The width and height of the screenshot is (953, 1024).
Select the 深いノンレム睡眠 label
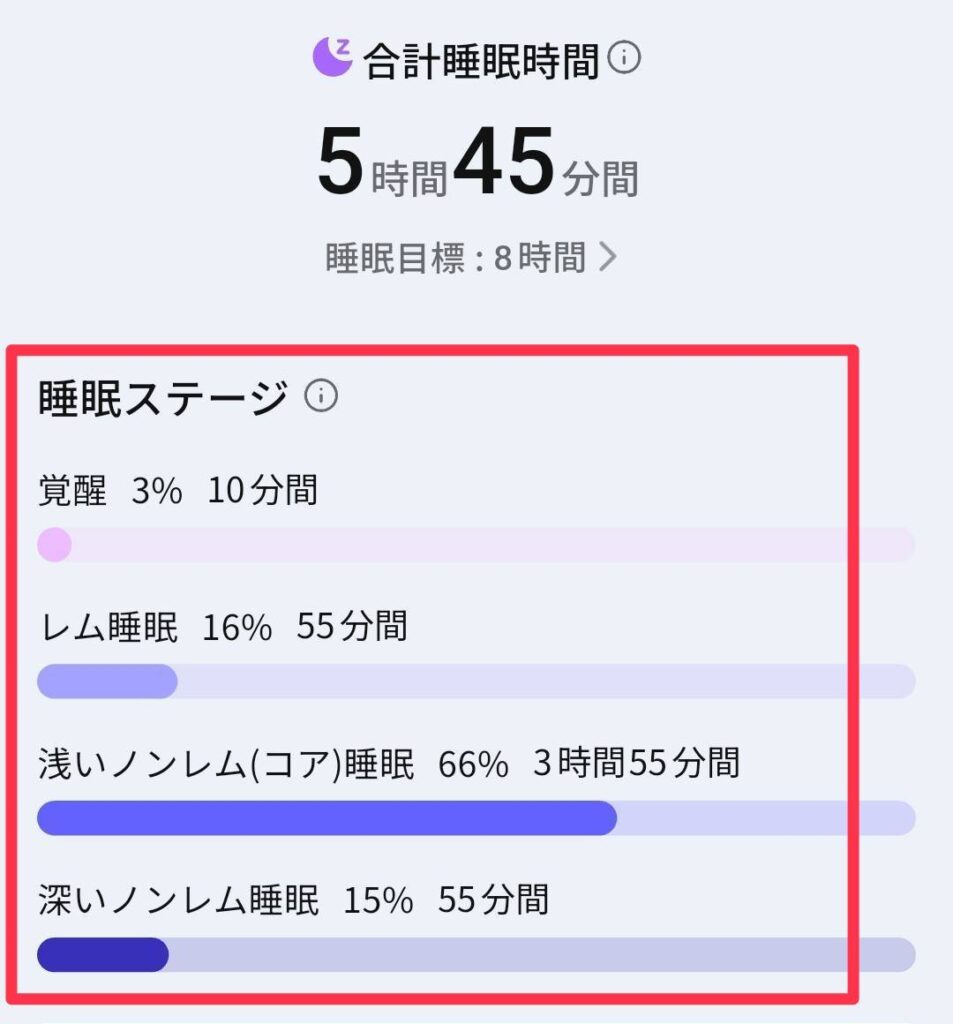(178, 900)
